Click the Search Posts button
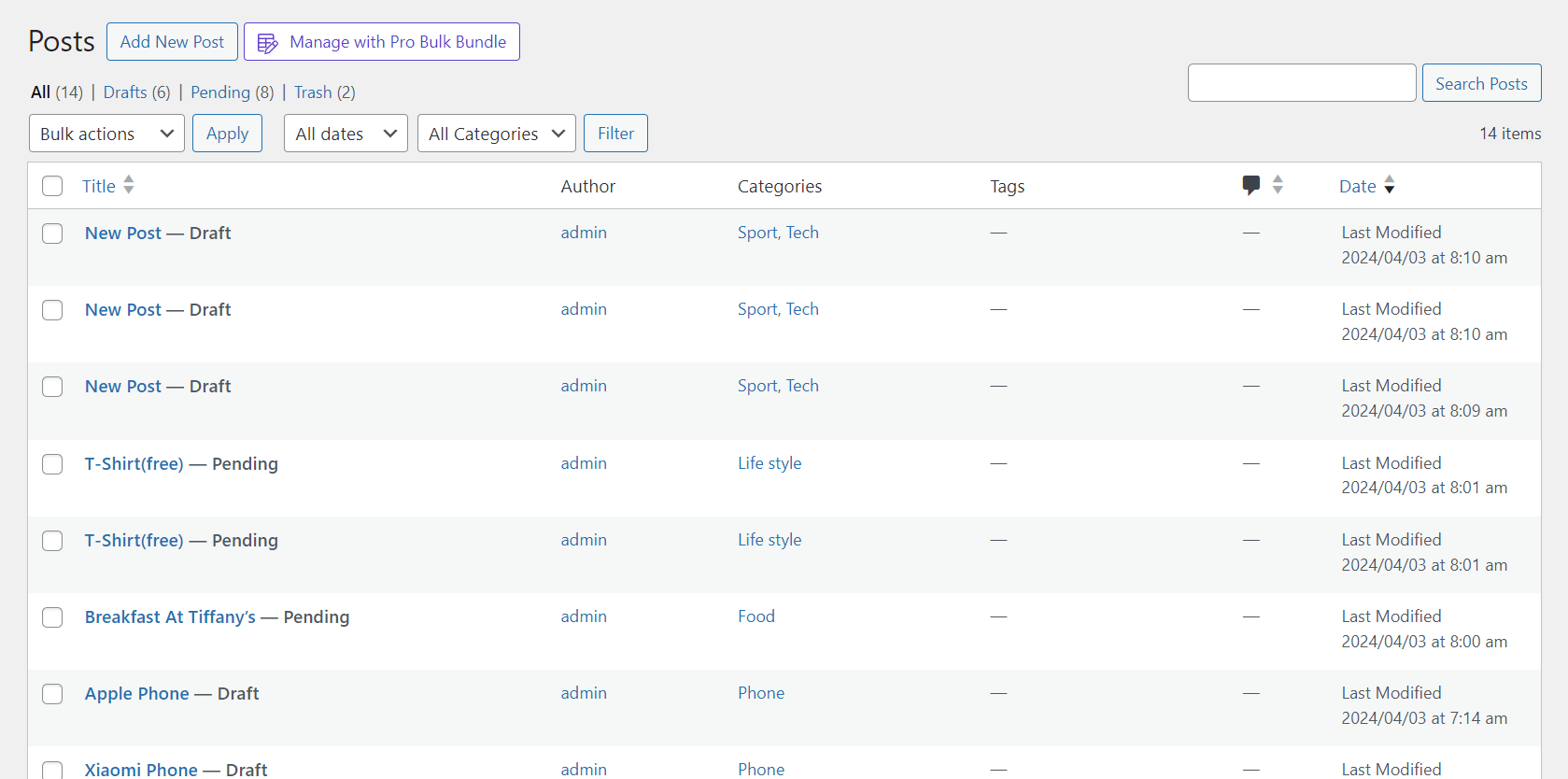The height and width of the screenshot is (779, 1568). coord(1481,83)
